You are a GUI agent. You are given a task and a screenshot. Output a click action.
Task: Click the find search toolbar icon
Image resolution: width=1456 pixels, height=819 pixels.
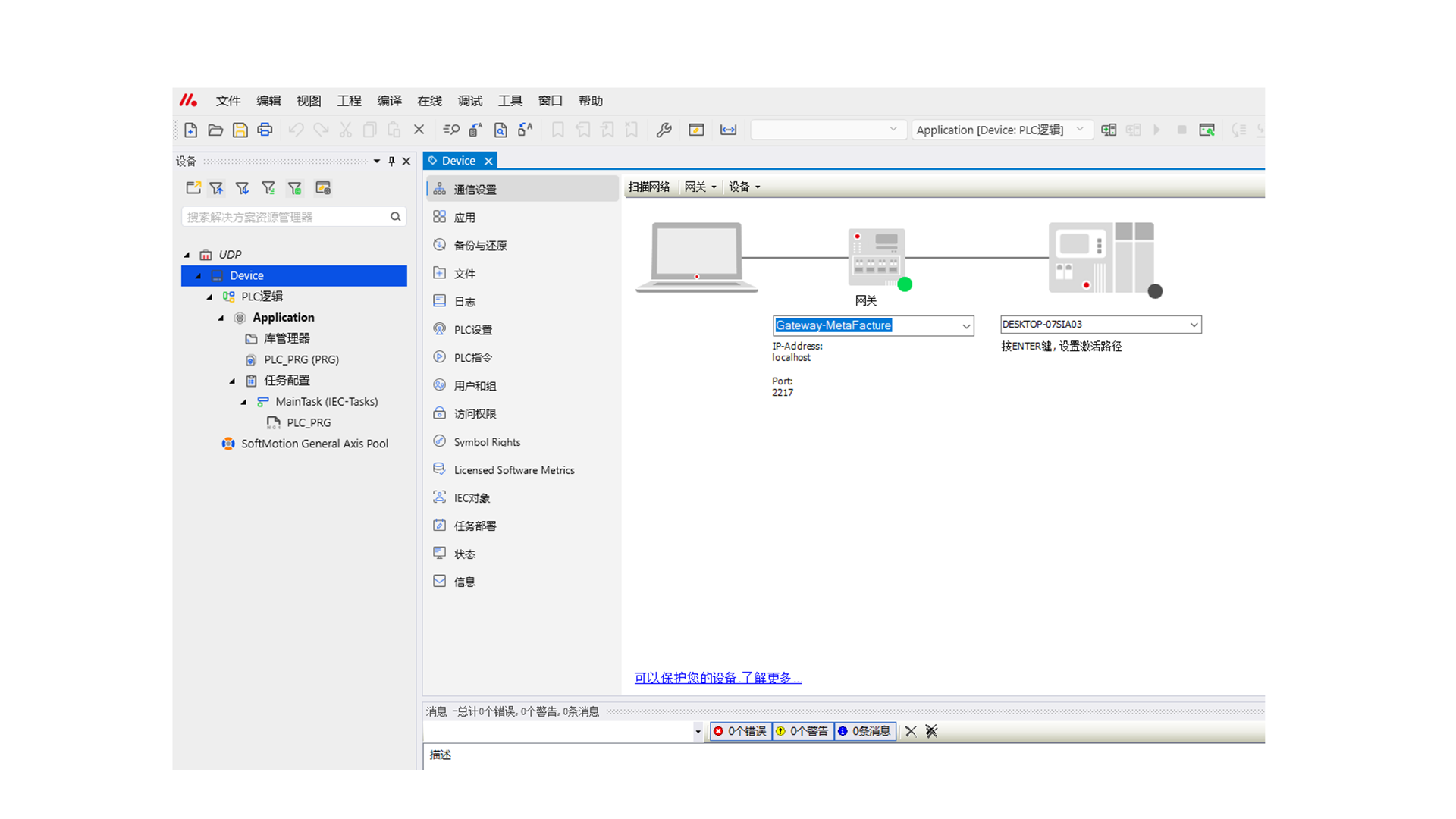click(451, 130)
